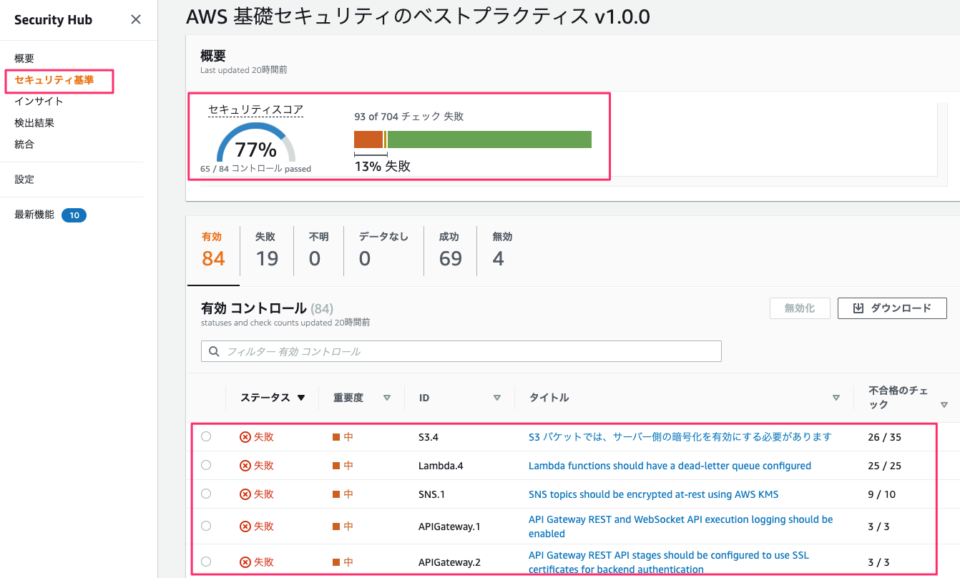
Task: Click the ダウンロード button
Action: (892, 308)
